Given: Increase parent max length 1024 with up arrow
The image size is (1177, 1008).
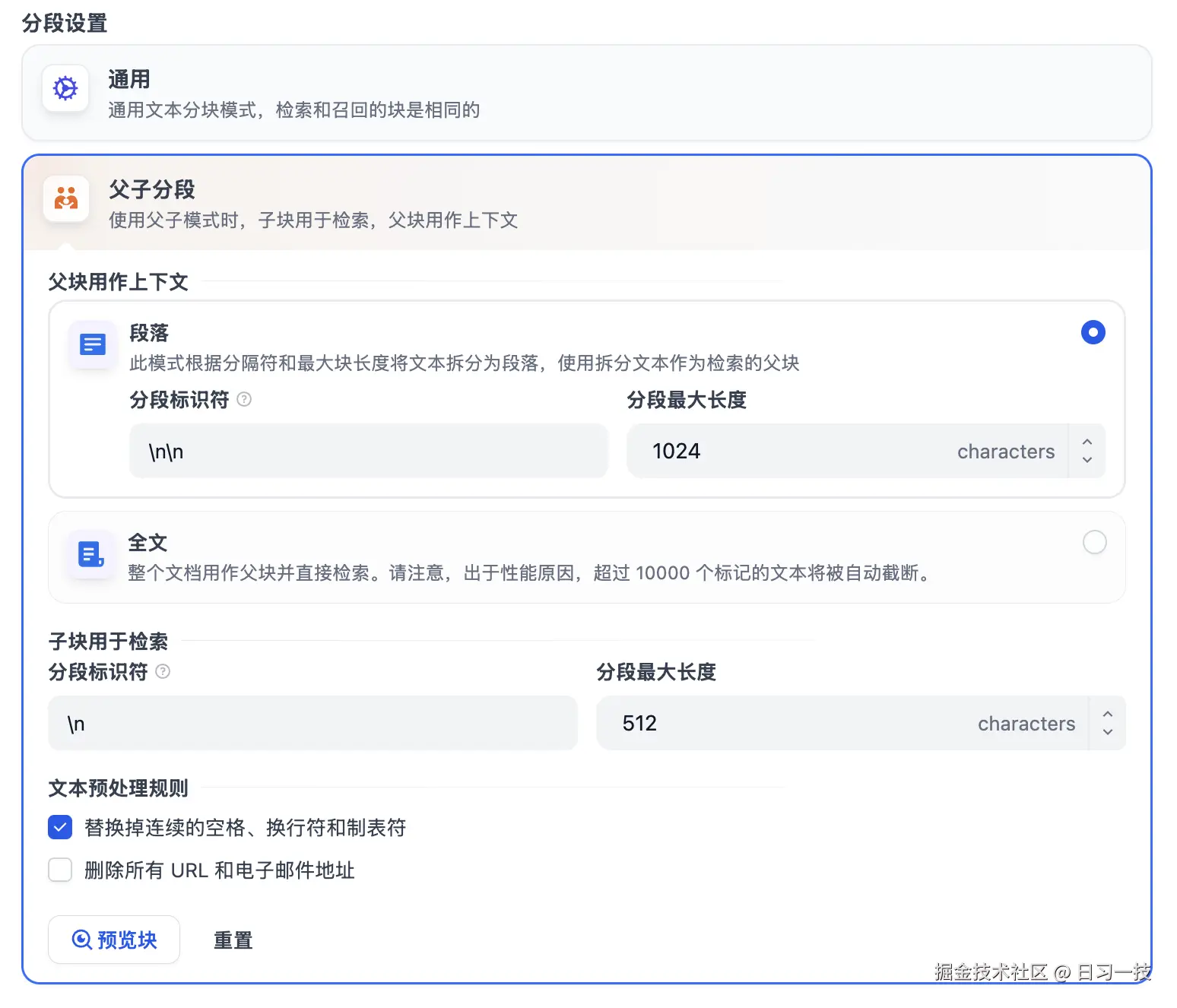Looking at the screenshot, I should click(1087, 442).
